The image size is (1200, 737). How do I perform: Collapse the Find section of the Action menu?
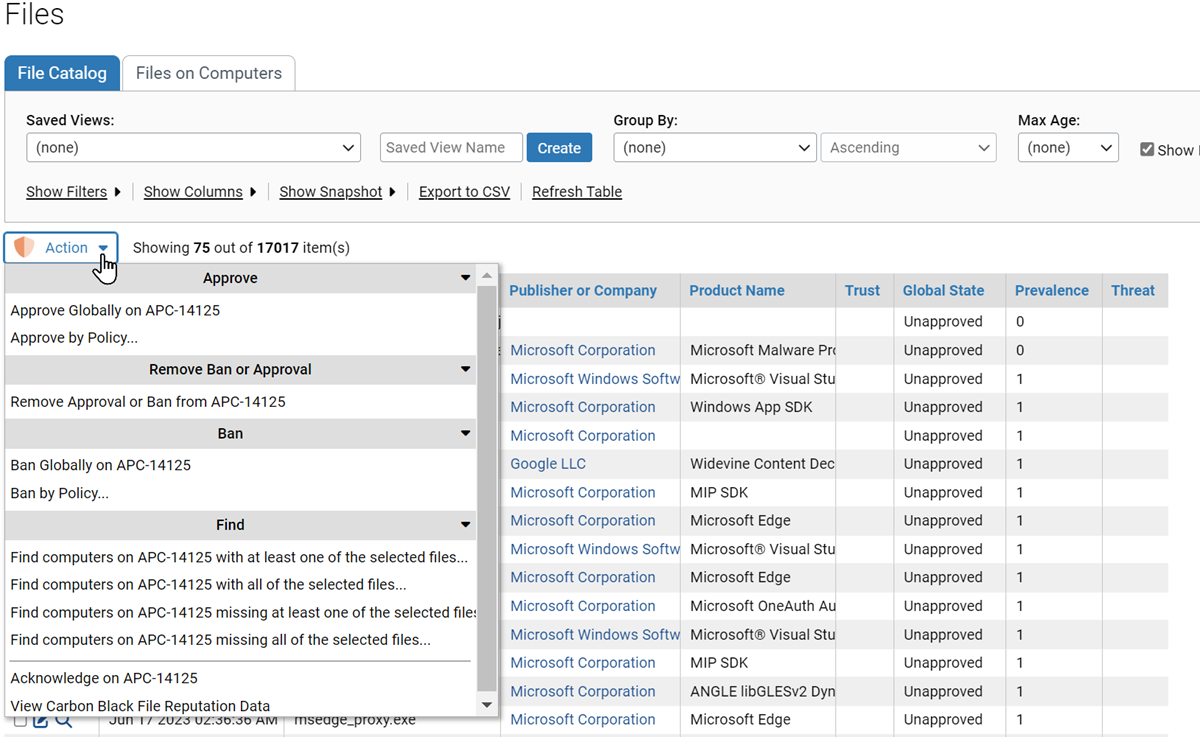[x=465, y=524]
